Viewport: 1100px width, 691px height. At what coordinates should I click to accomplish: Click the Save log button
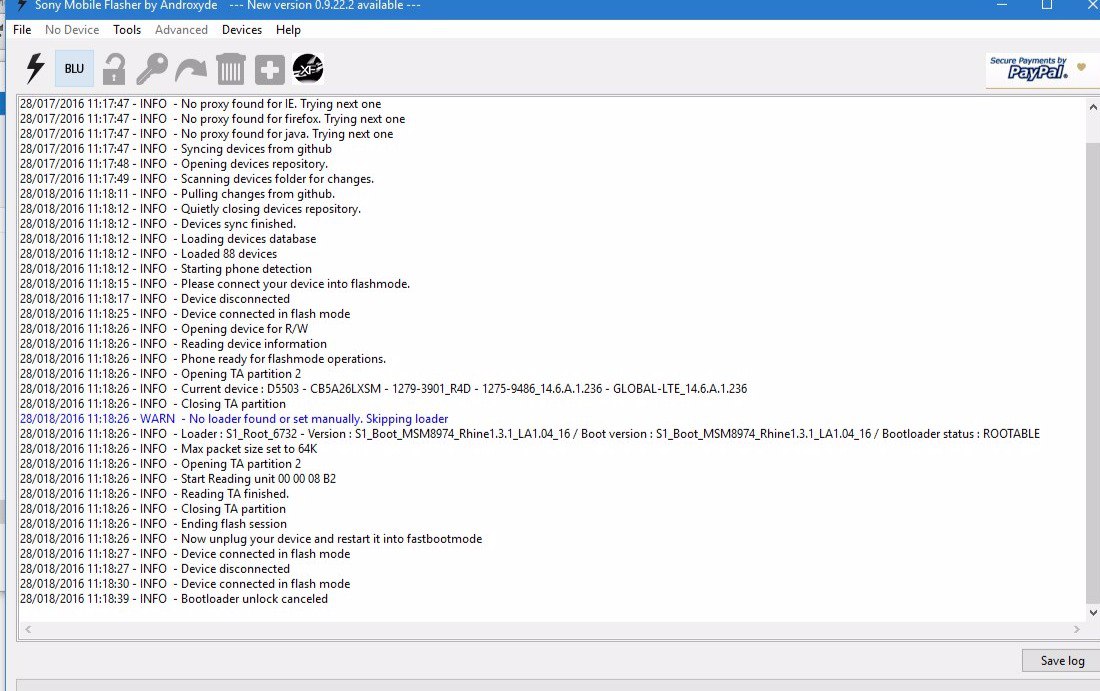(1061, 660)
